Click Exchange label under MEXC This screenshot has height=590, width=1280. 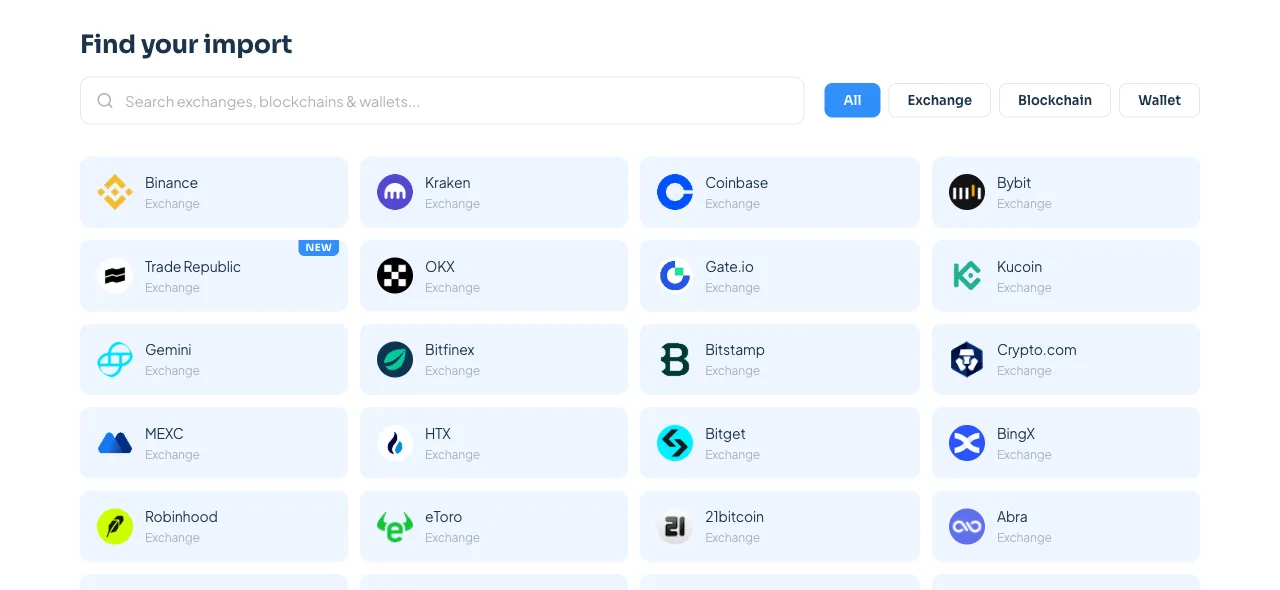(172, 455)
